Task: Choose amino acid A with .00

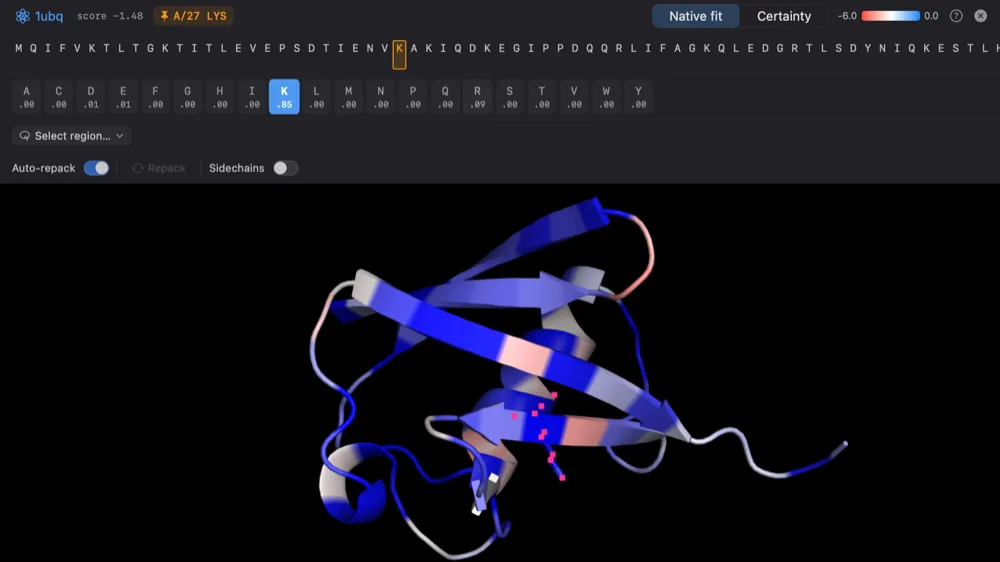Action: coord(26,97)
